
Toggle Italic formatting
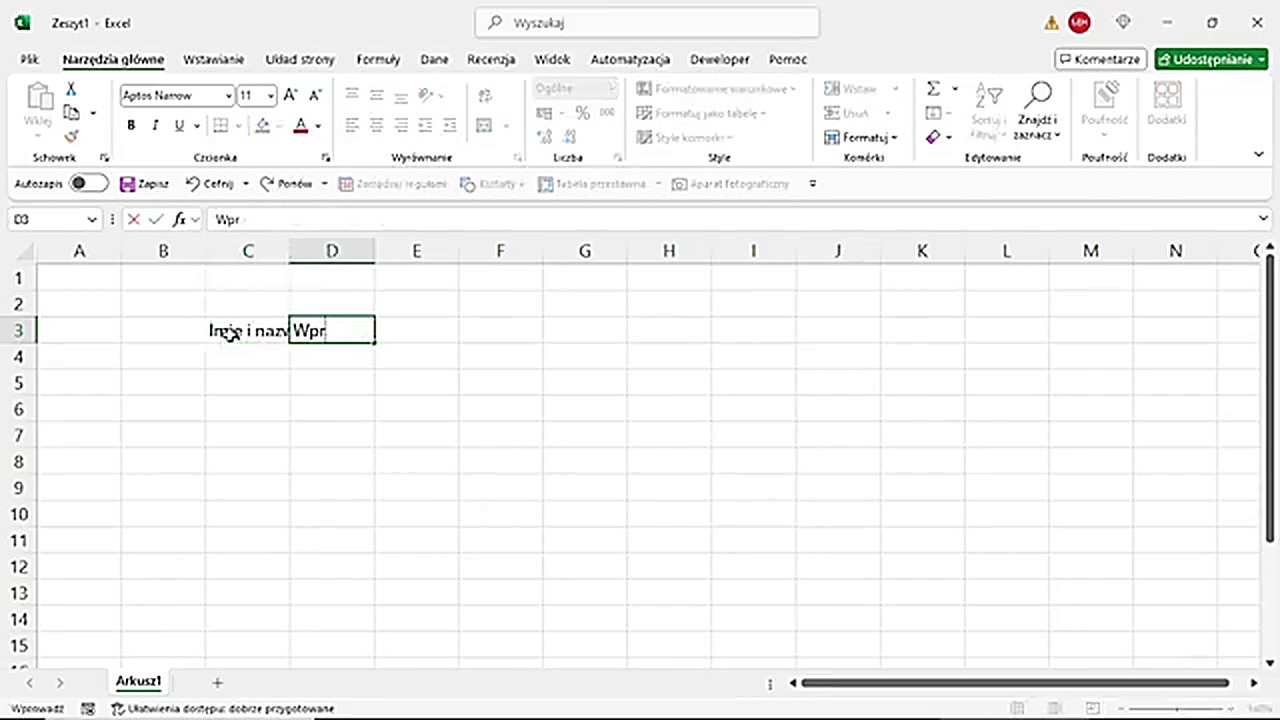pyautogui.click(x=155, y=126)
